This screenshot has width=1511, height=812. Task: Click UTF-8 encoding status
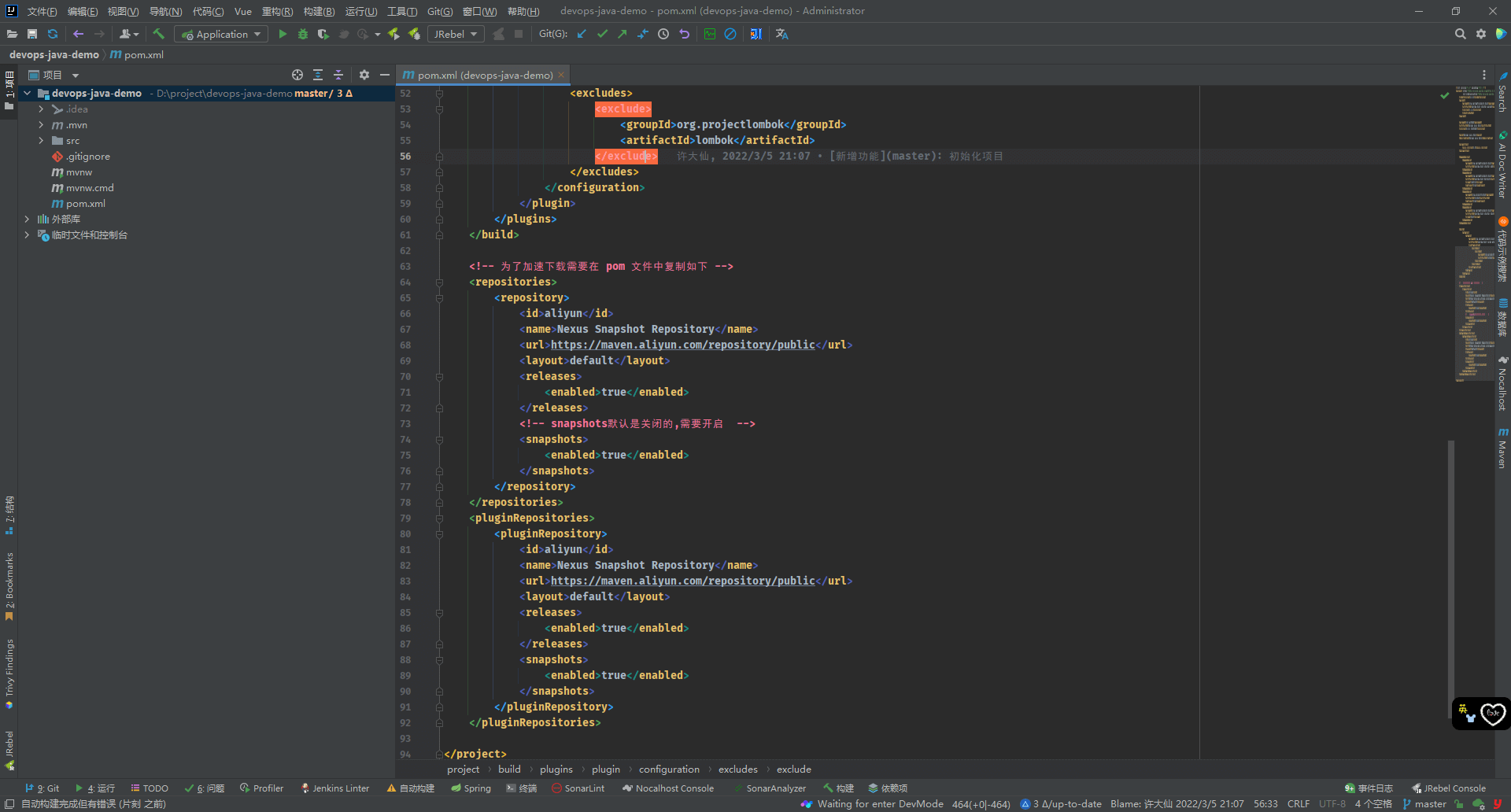click(x=1332, y=803)
